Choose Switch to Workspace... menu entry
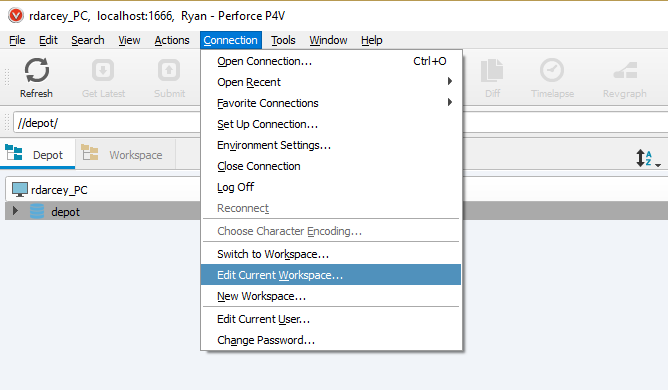The image size is (668, 391). [x=331, y=254]
